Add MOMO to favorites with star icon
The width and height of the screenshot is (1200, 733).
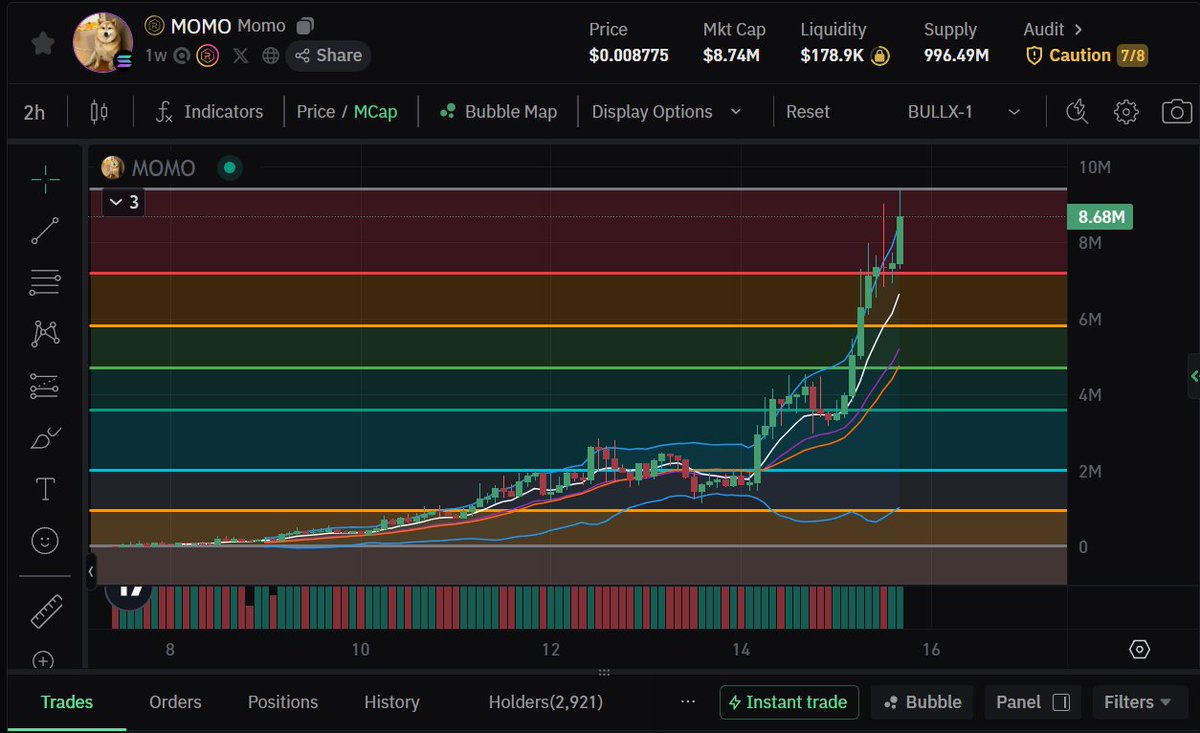[x=43, y=43]
